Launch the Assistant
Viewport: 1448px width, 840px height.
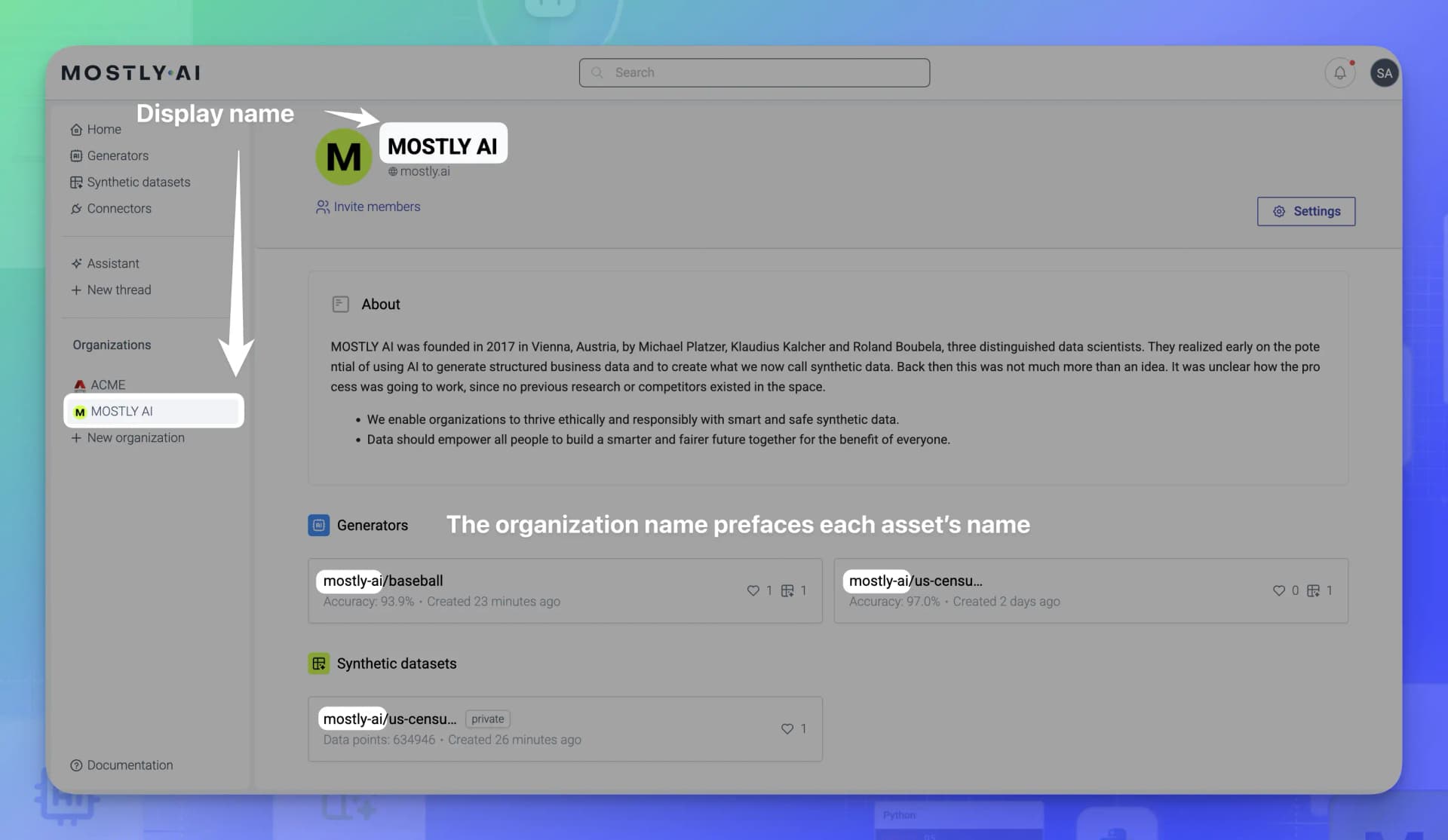click(112, 263)
